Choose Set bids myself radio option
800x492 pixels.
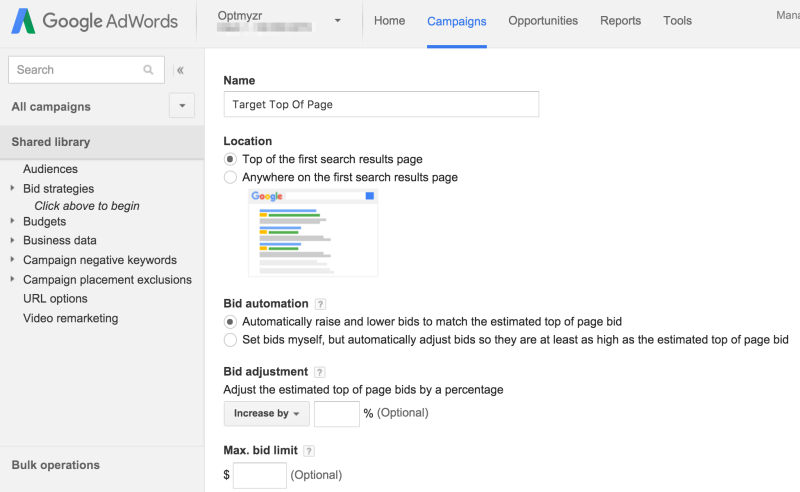(230, 340)
